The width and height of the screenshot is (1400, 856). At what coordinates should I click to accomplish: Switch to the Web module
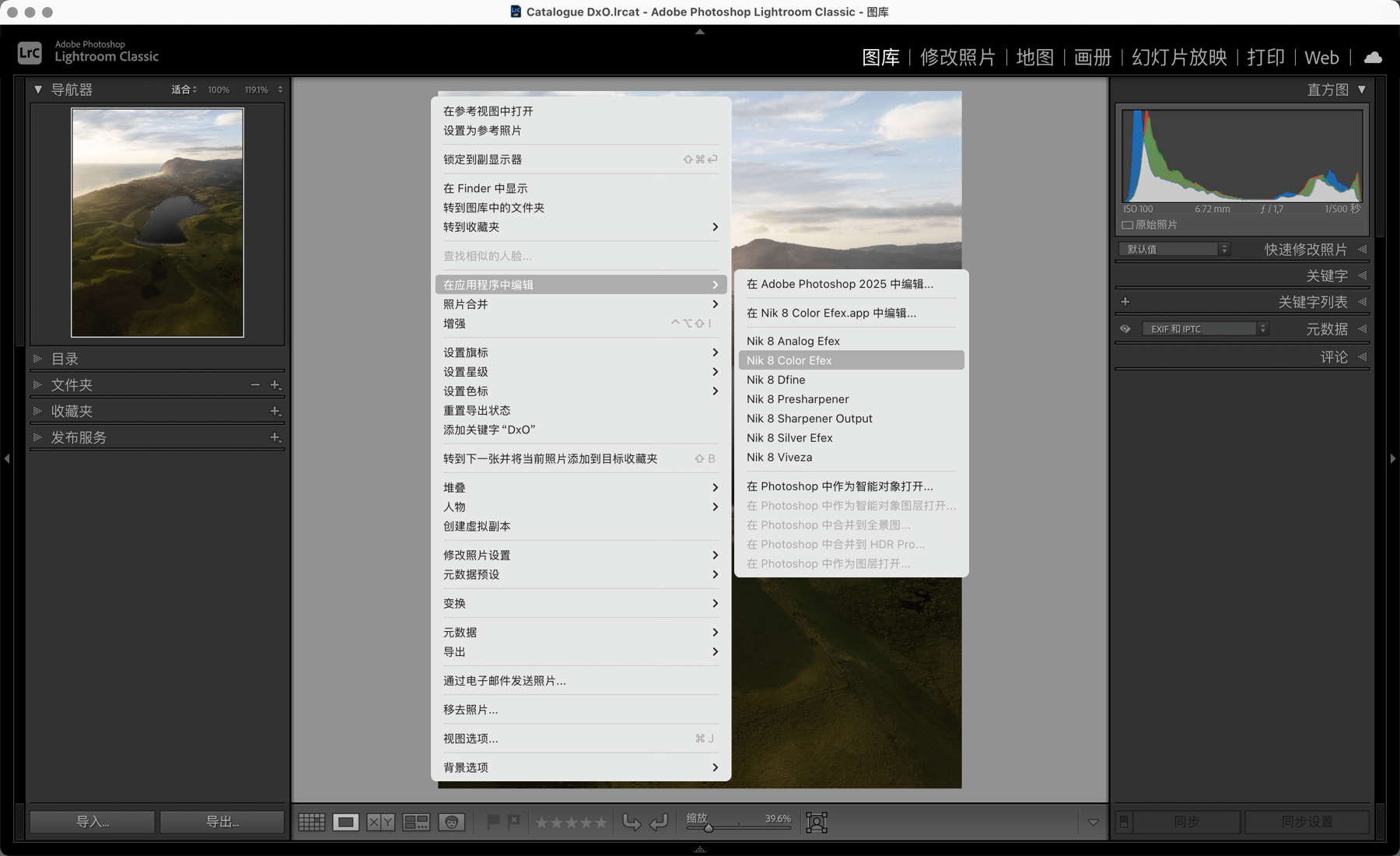[x=1321, y=57]
